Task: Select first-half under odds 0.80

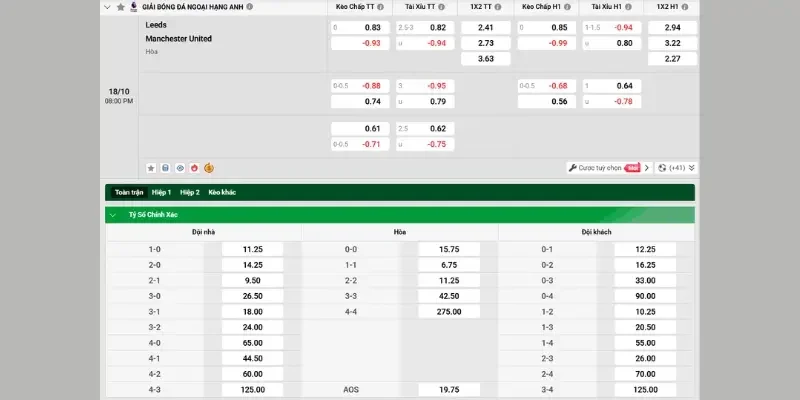Action: [612, 43]
